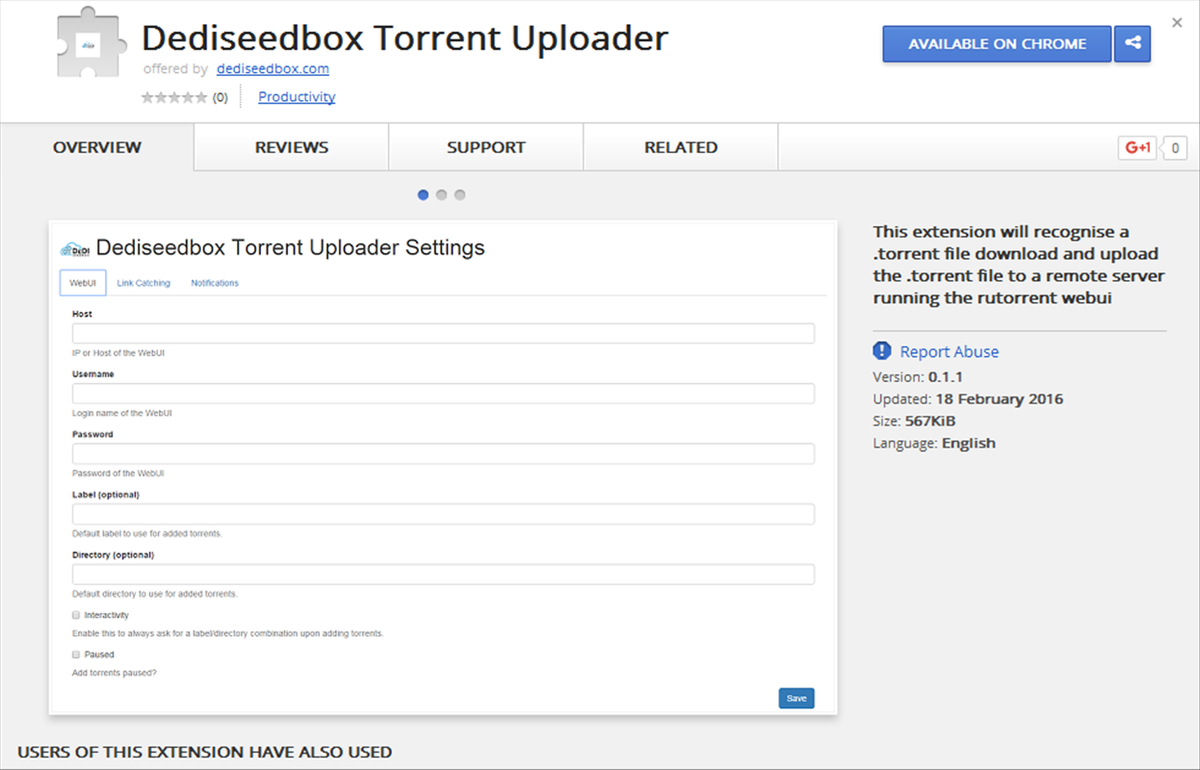Click the Report Abuse link
1200x770 pixels.
(x=949, y=352)
